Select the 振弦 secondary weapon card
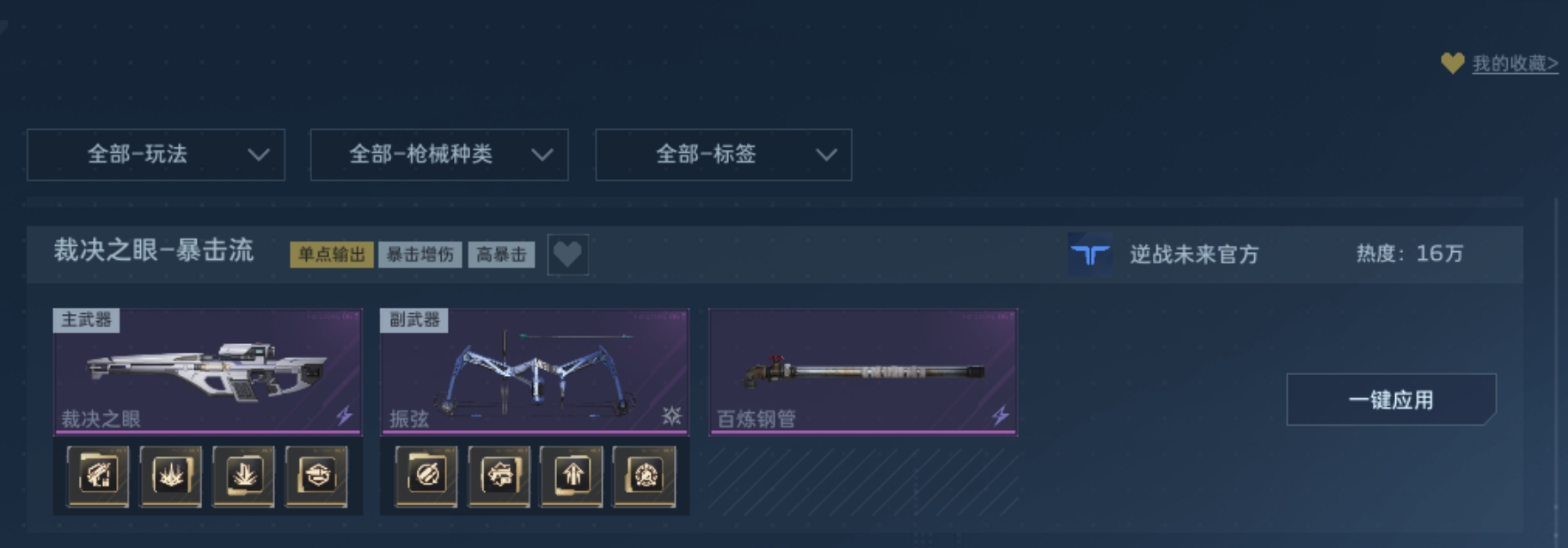This screenshot has width=1568, height=548. pos(535,372)
